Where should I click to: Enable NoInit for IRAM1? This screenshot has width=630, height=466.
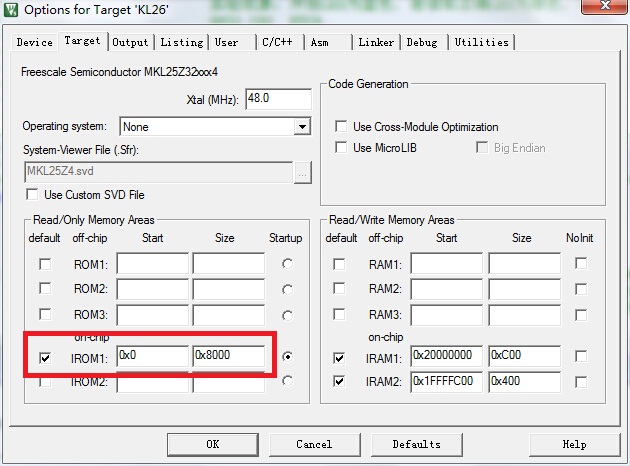point(581,356)
